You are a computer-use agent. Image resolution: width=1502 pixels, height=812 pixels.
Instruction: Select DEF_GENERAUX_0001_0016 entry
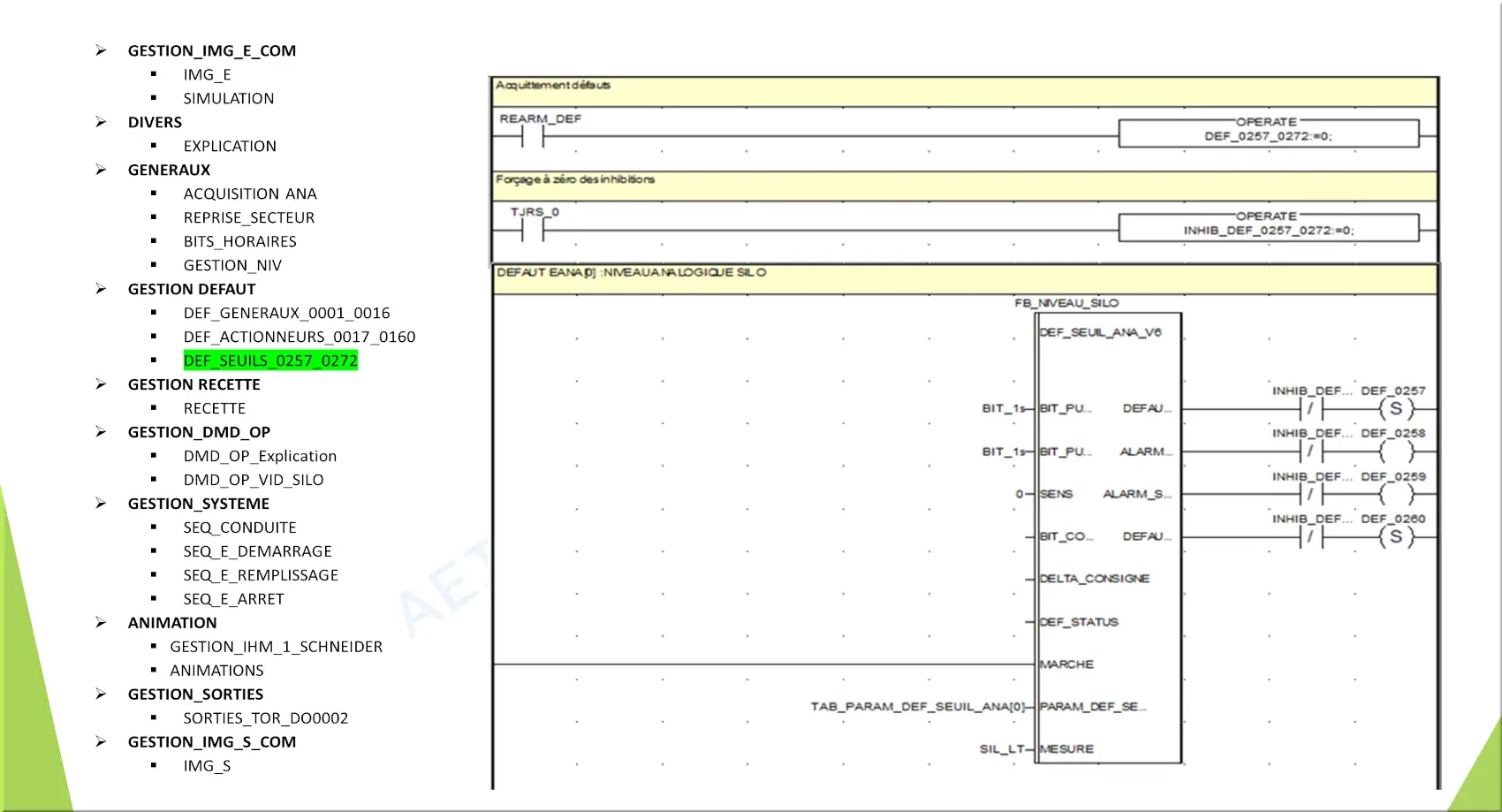click(x=286, y=314)
